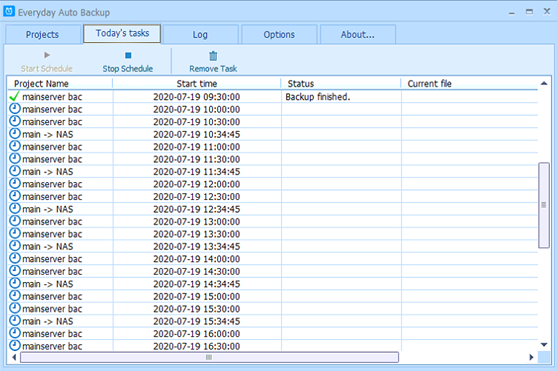The height and width of the screenshot is (371, 557).
Task: Select start time 2020-07-19 15:34:45
Action: pos(197,321)
